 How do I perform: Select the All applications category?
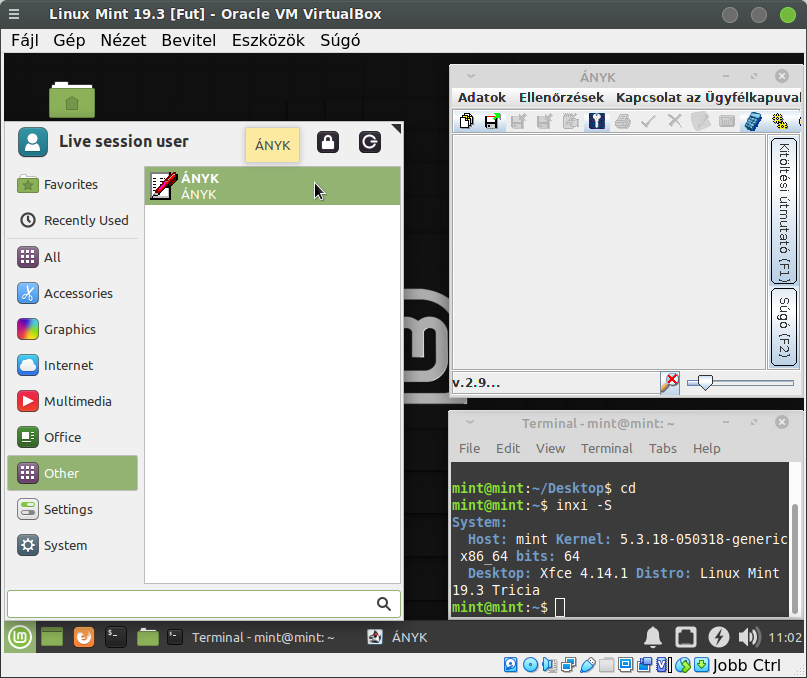pyautogui.click(x=73, y=257)
